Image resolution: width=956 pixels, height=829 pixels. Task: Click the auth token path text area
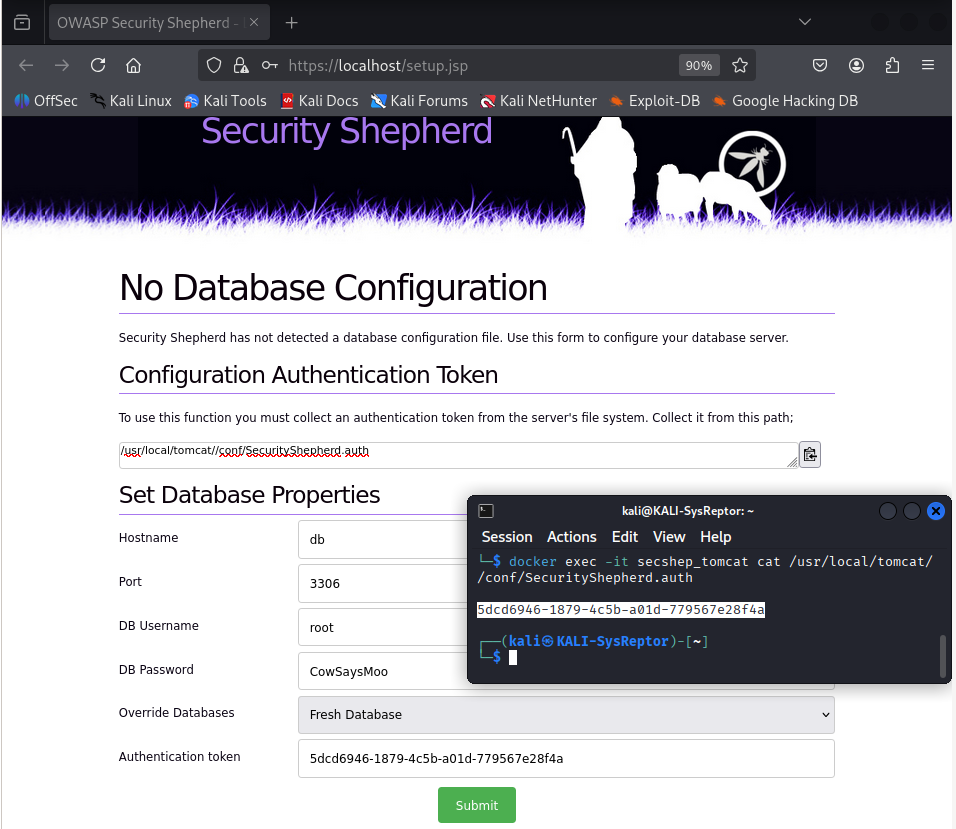click(458, 455)
